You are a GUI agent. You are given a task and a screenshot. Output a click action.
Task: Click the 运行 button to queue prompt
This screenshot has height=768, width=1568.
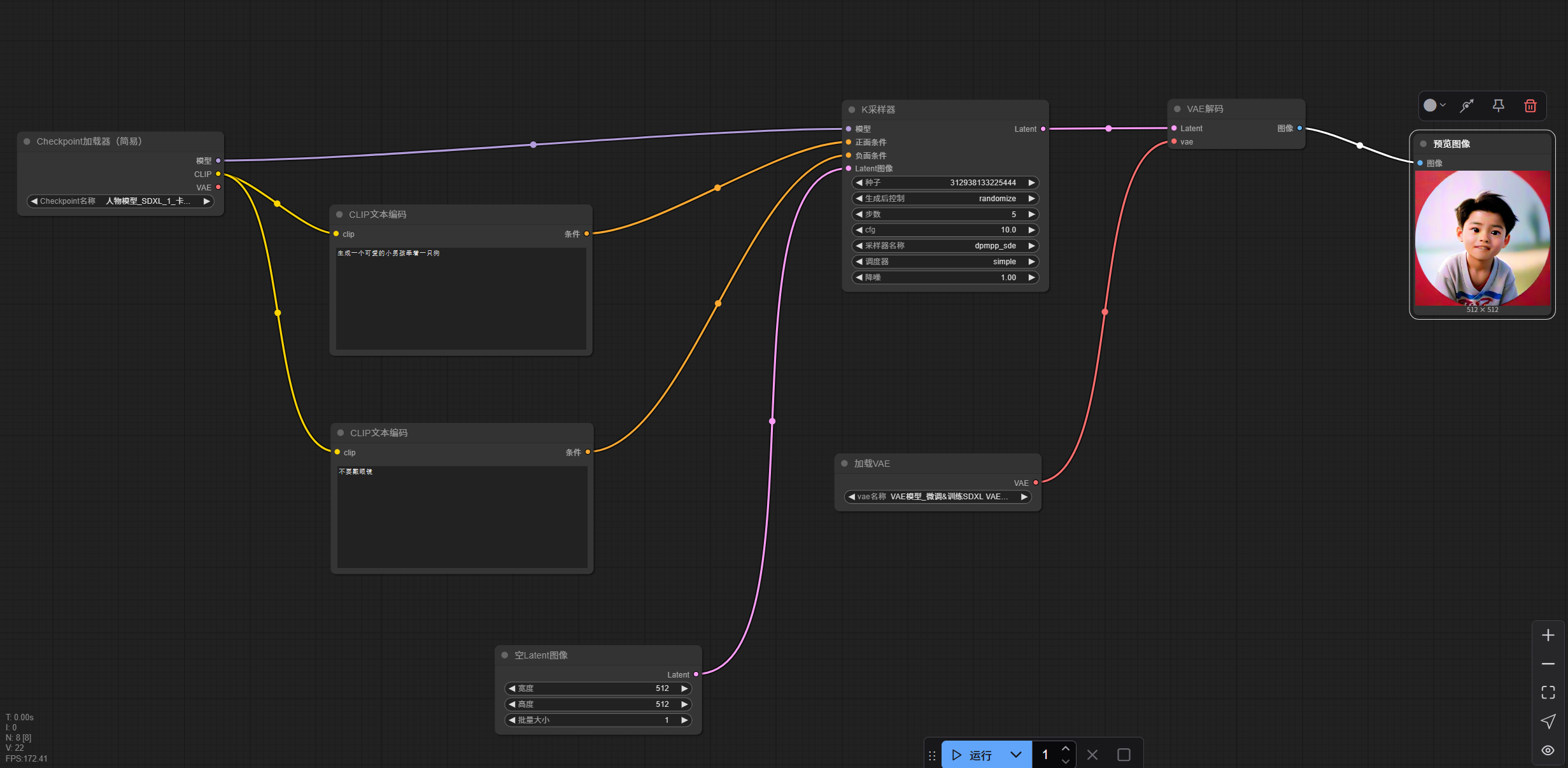coord(972,755)
